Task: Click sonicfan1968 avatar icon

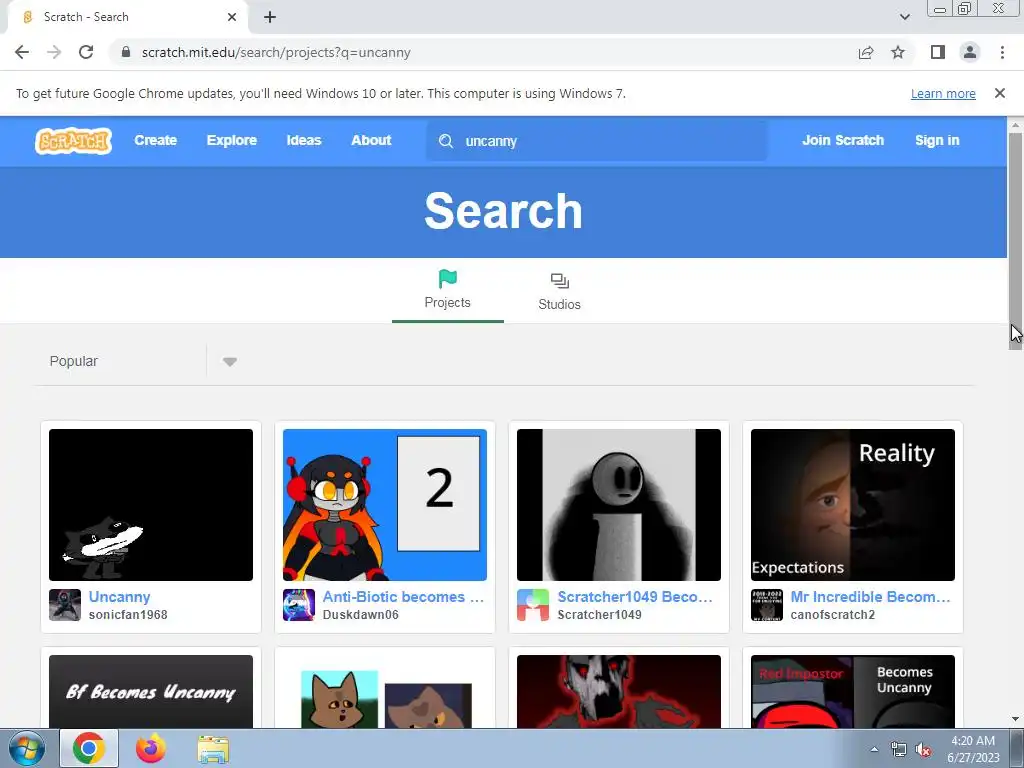Action: (x=65, y=605)
